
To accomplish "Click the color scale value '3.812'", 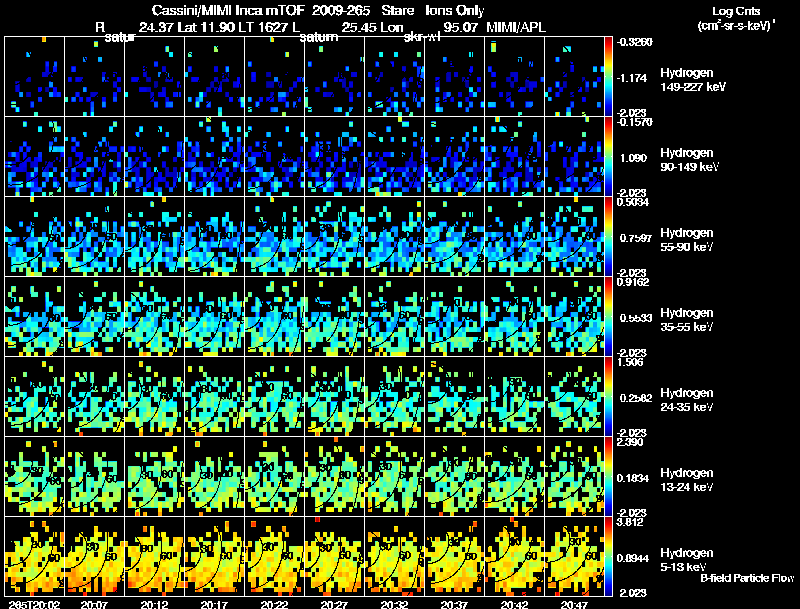I will click(630, 522).
